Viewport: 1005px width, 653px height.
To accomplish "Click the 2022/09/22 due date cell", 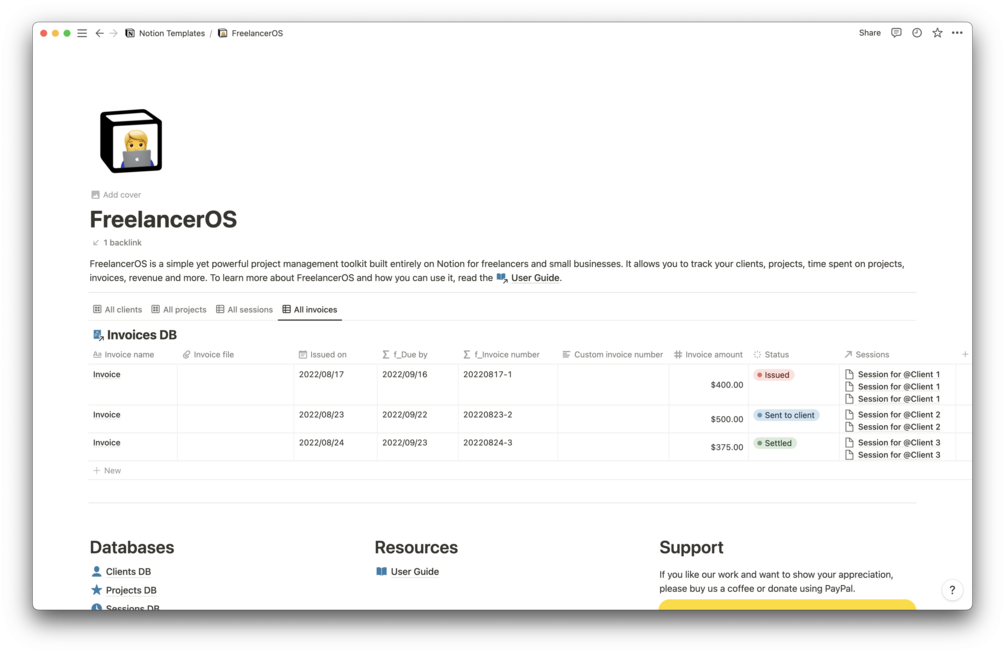I will point(417,419).
